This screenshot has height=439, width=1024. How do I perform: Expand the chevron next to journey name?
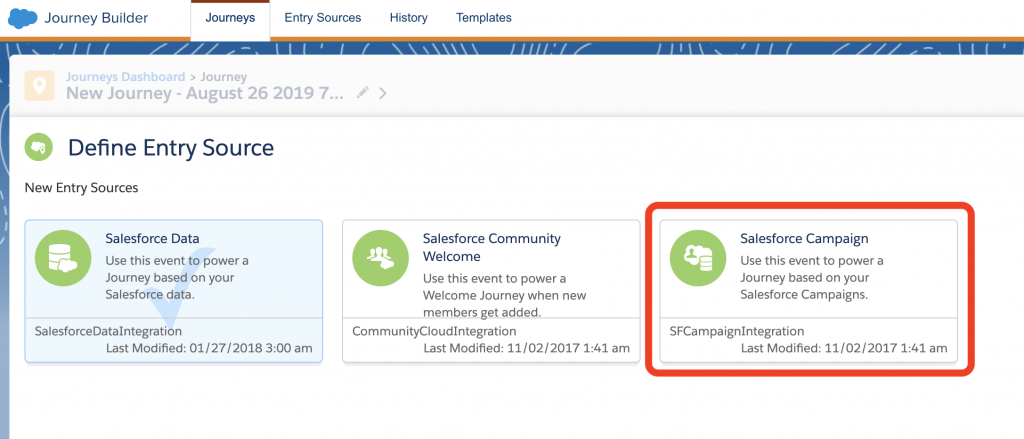tap(383, 93)
